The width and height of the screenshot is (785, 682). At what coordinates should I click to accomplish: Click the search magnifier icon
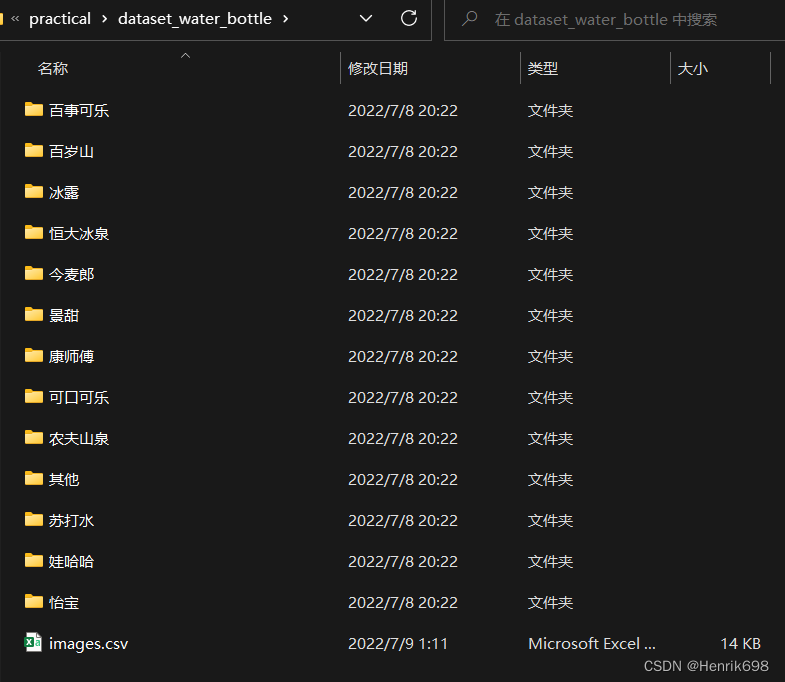470,19
